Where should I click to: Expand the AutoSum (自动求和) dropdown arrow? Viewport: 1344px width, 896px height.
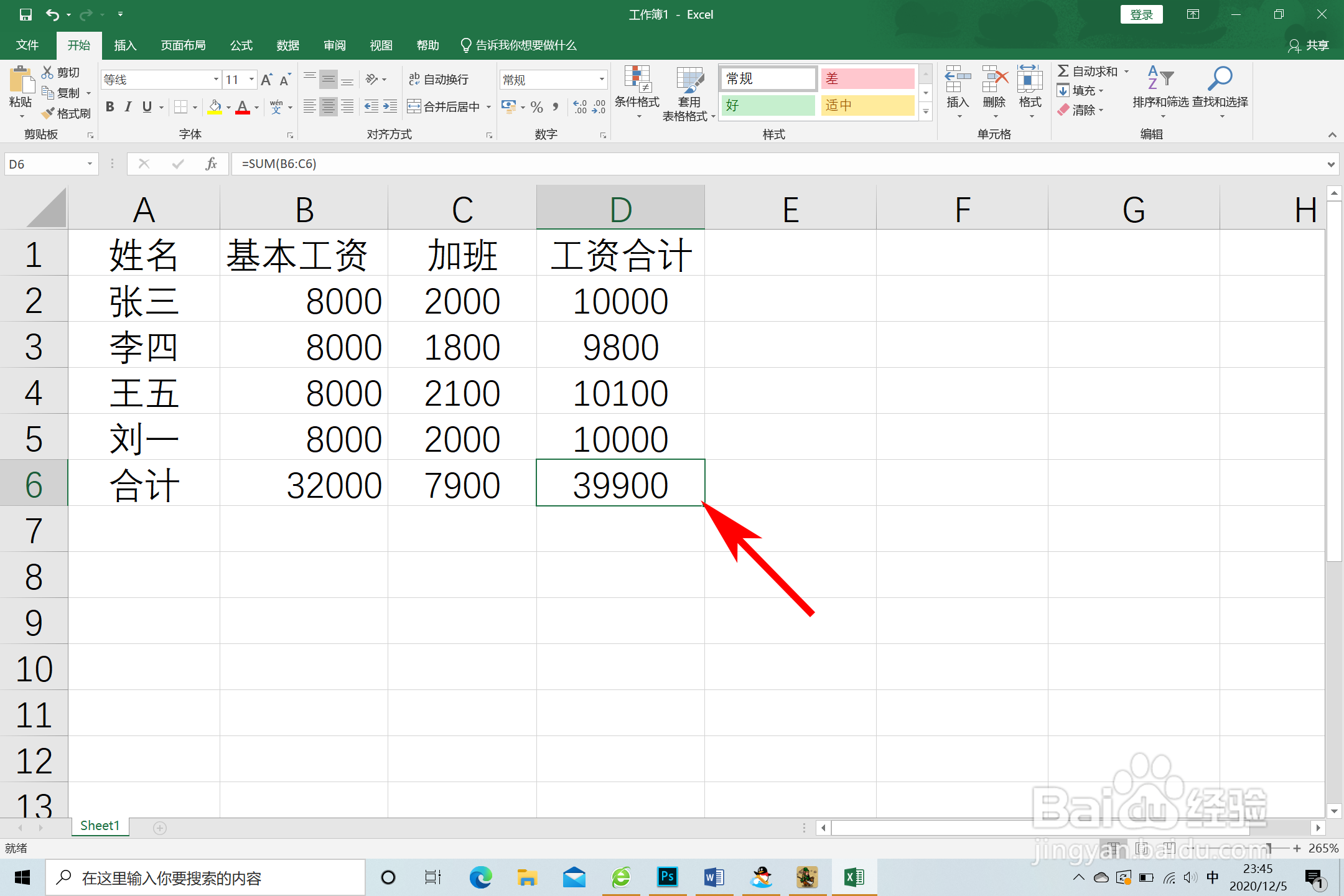[x=1126, y=72]
